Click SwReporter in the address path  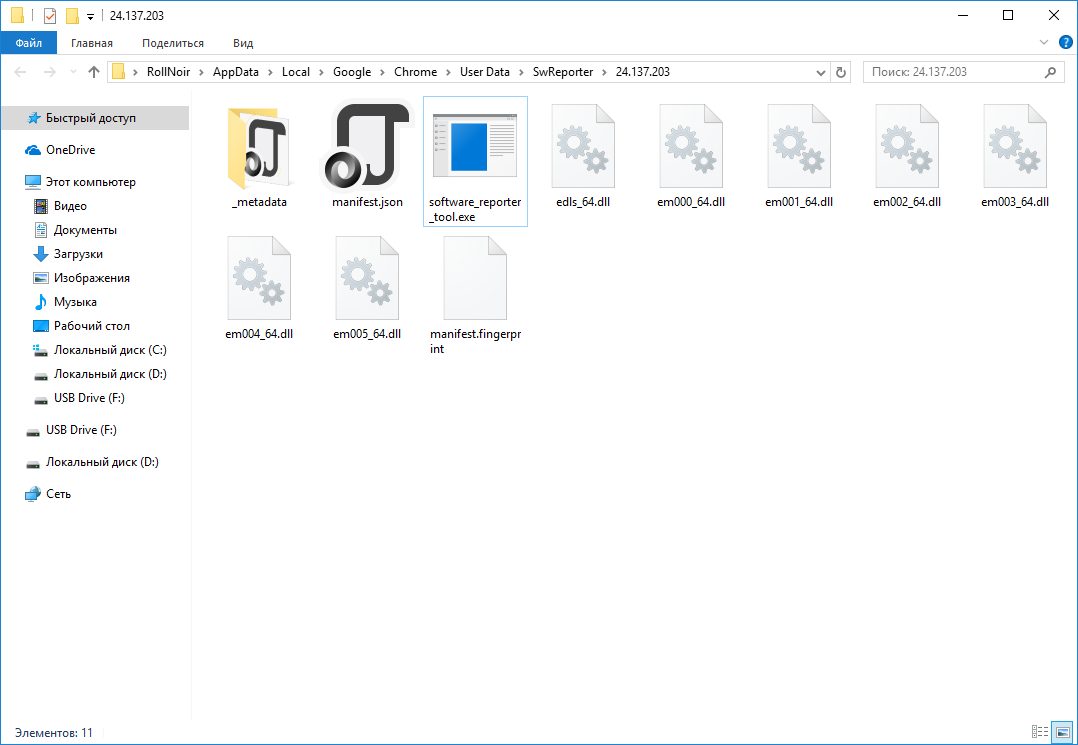tap(563, 72)
